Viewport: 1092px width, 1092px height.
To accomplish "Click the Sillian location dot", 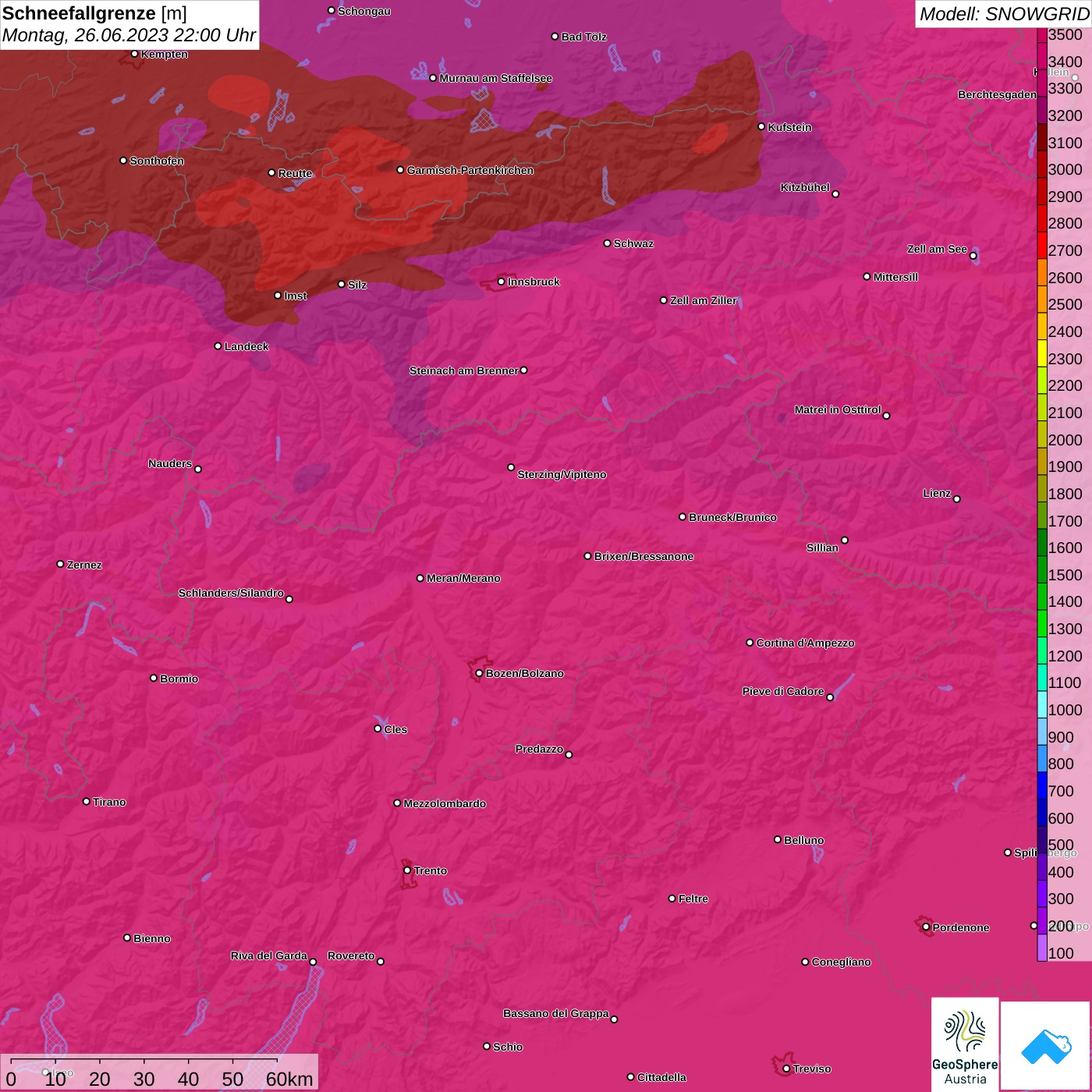I will [845, 540].
